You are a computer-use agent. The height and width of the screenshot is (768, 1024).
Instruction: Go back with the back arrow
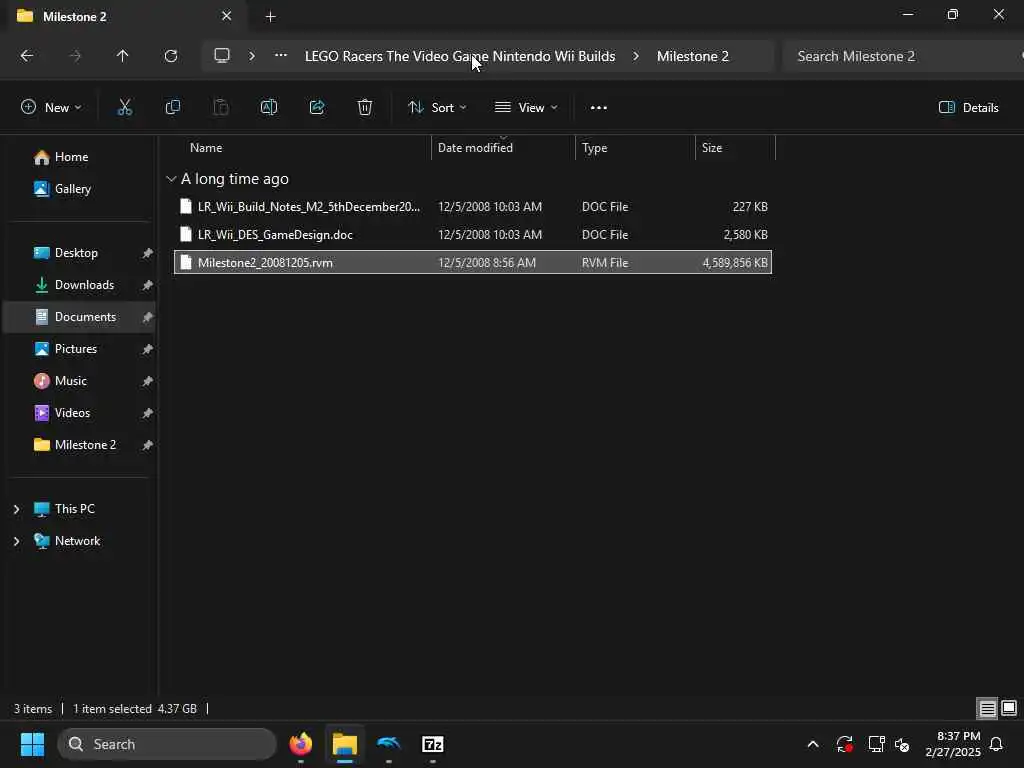tap(27, 56)
